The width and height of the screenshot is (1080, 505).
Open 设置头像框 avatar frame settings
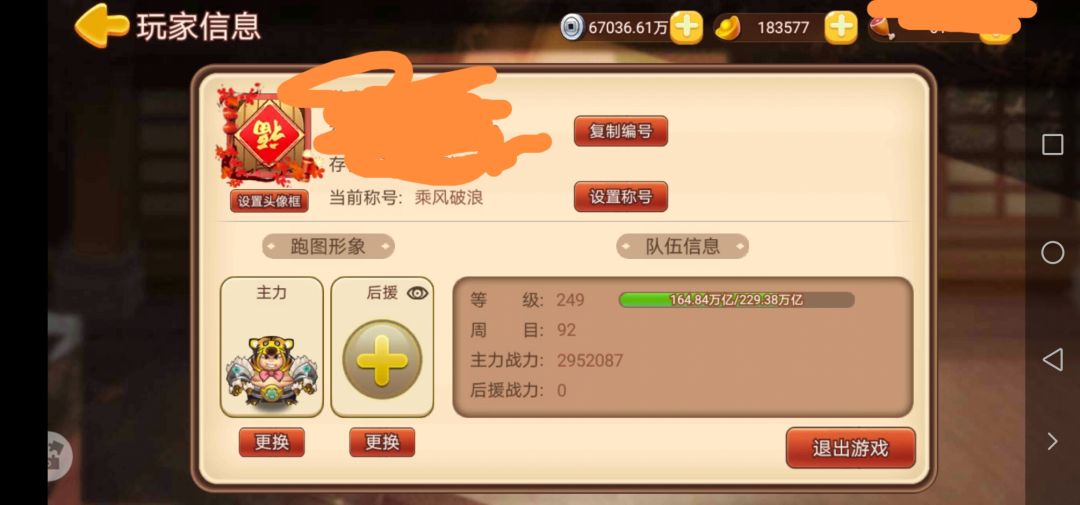click(x=269, y=201)
